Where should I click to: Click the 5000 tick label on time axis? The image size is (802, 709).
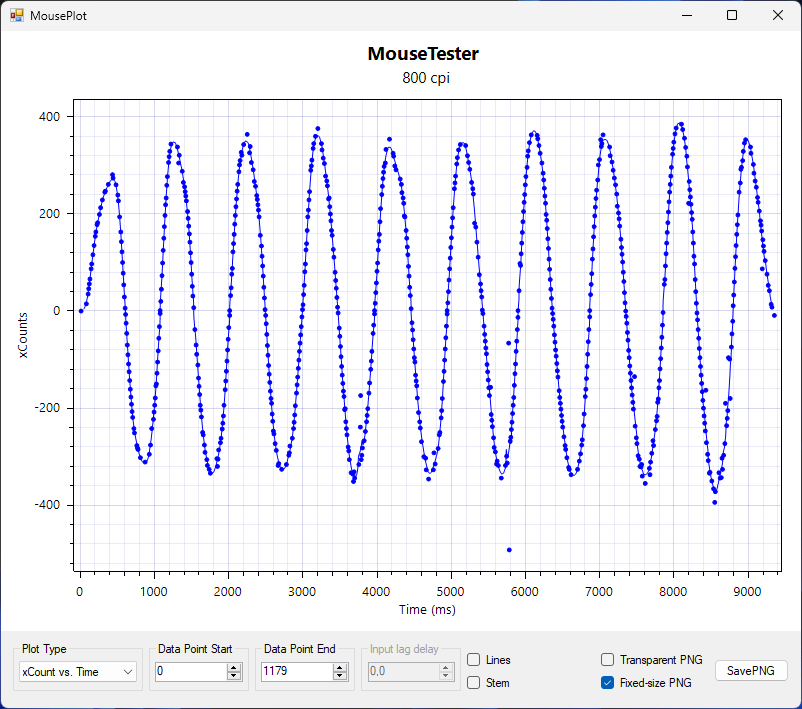click(x=450, y=592)
